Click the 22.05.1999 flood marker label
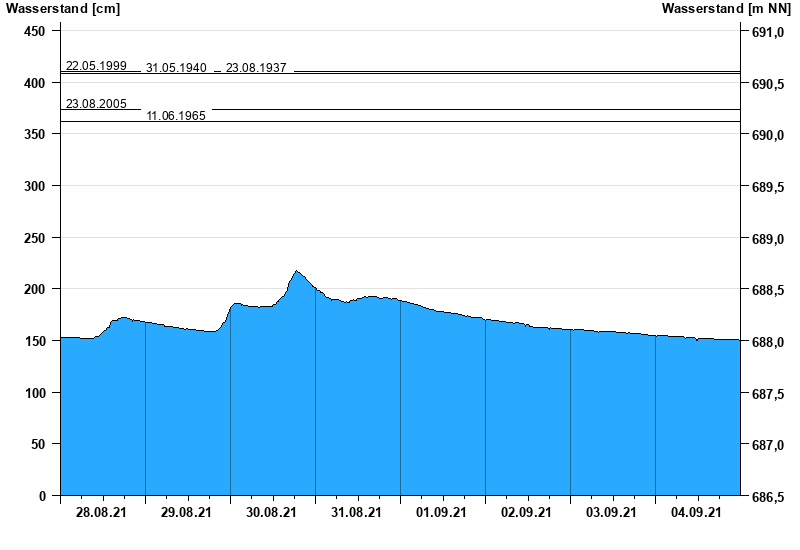 coord(96,66)
